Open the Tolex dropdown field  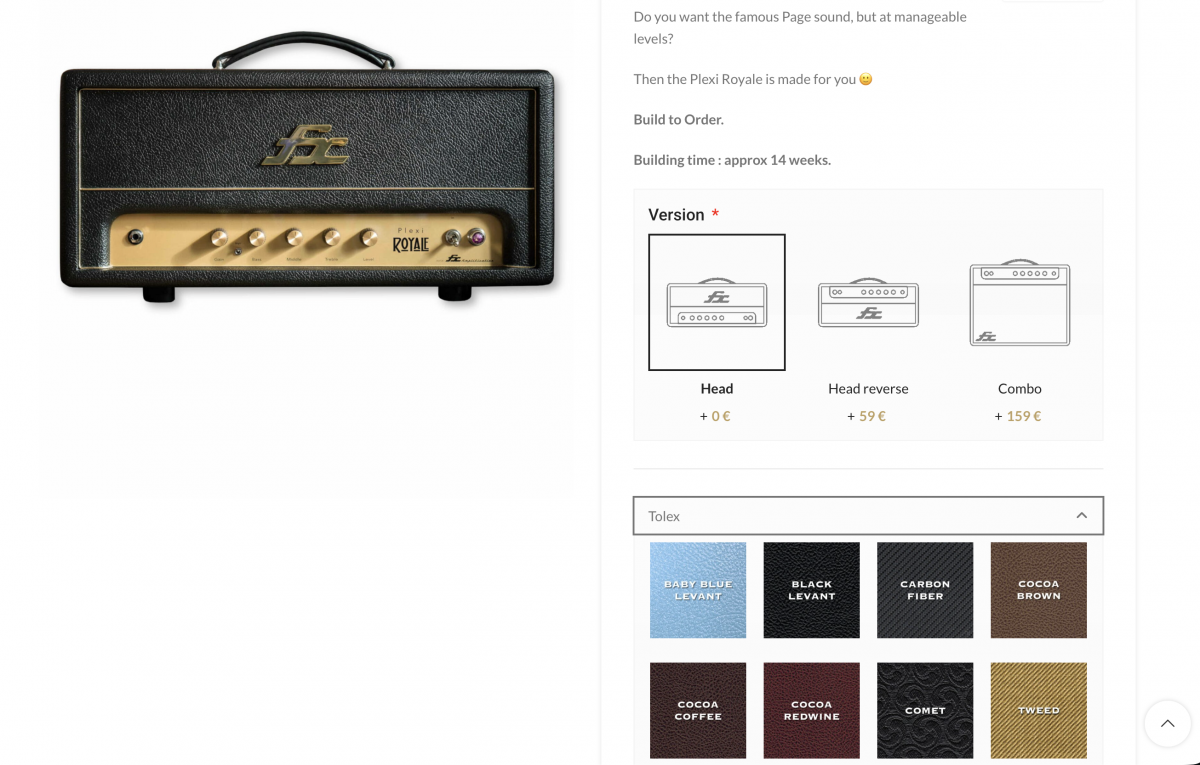coord(850,516)
